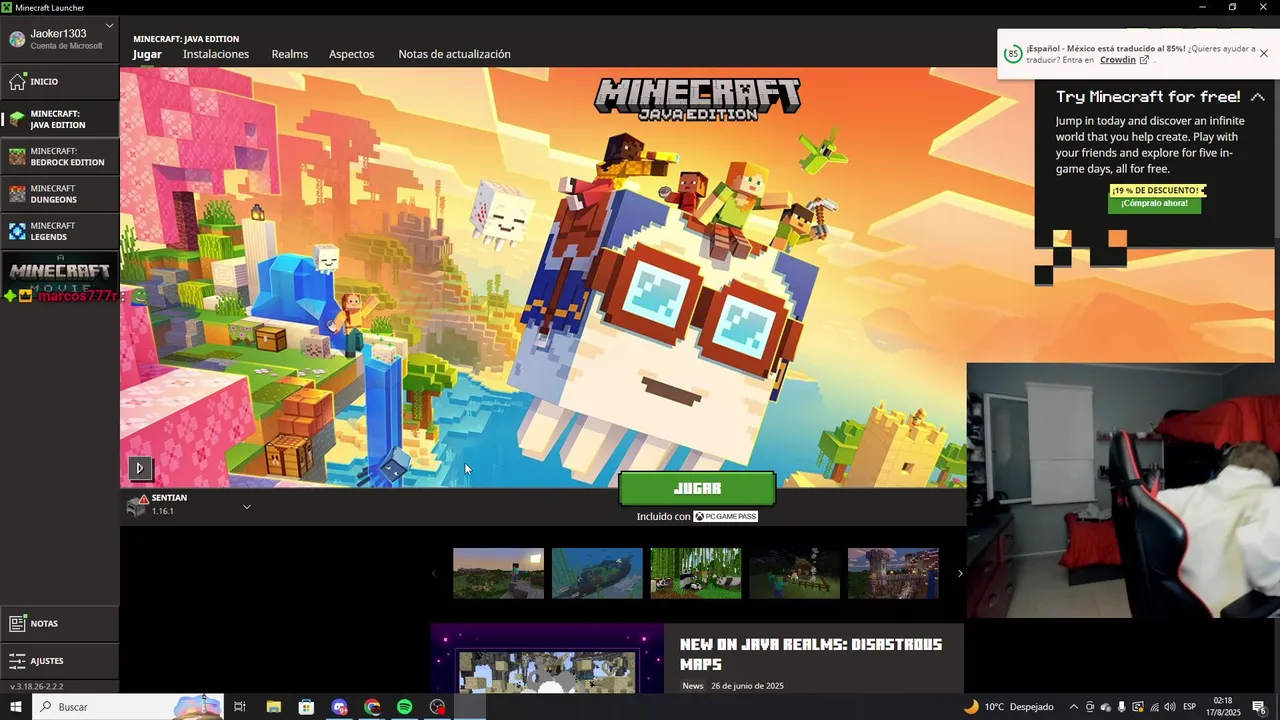
Task: Switch to the Jugar tab
Action: [x=147, y=54]
